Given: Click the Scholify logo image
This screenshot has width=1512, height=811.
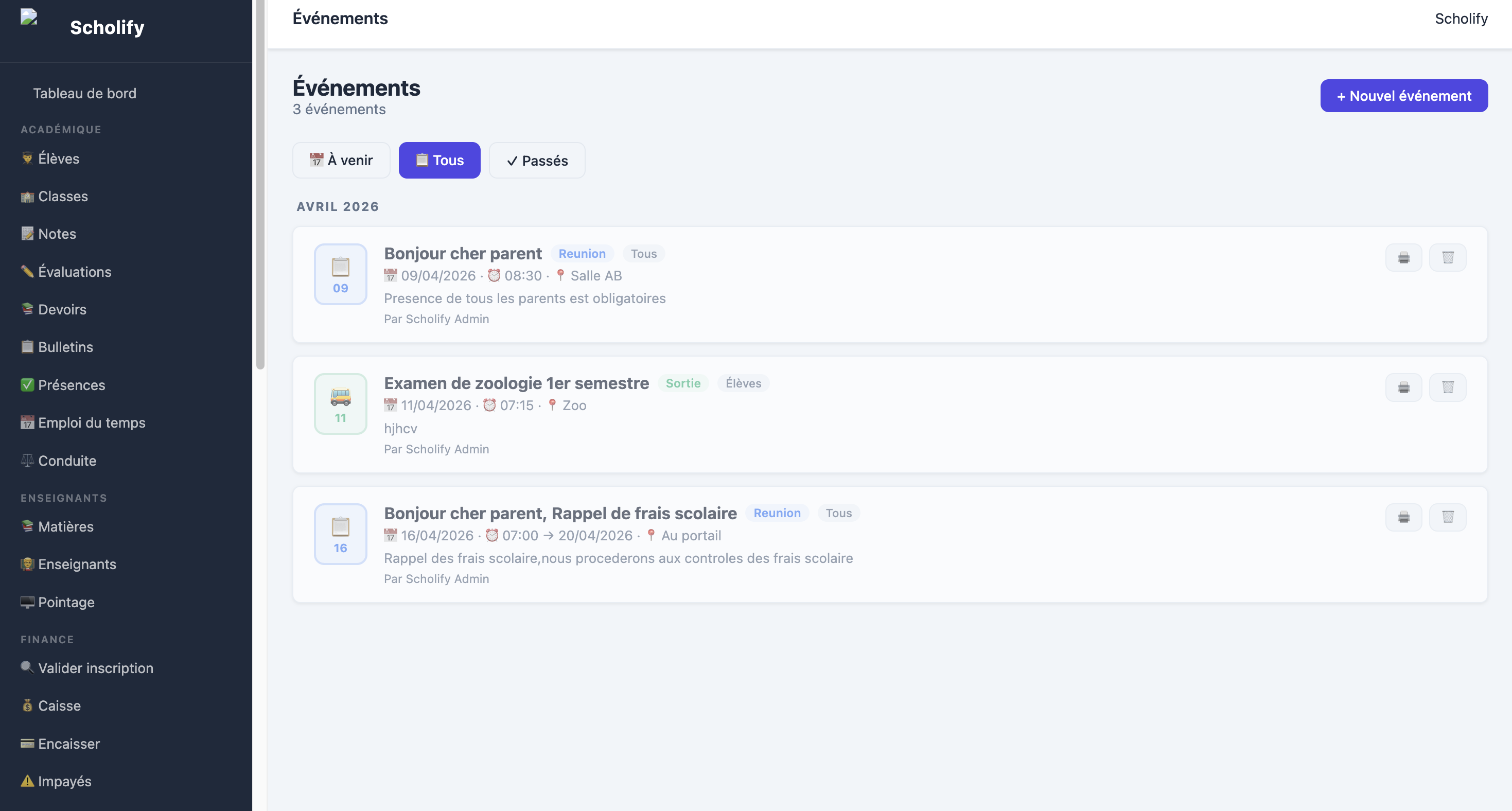Looking at the screenshot, I should [29, 17].
